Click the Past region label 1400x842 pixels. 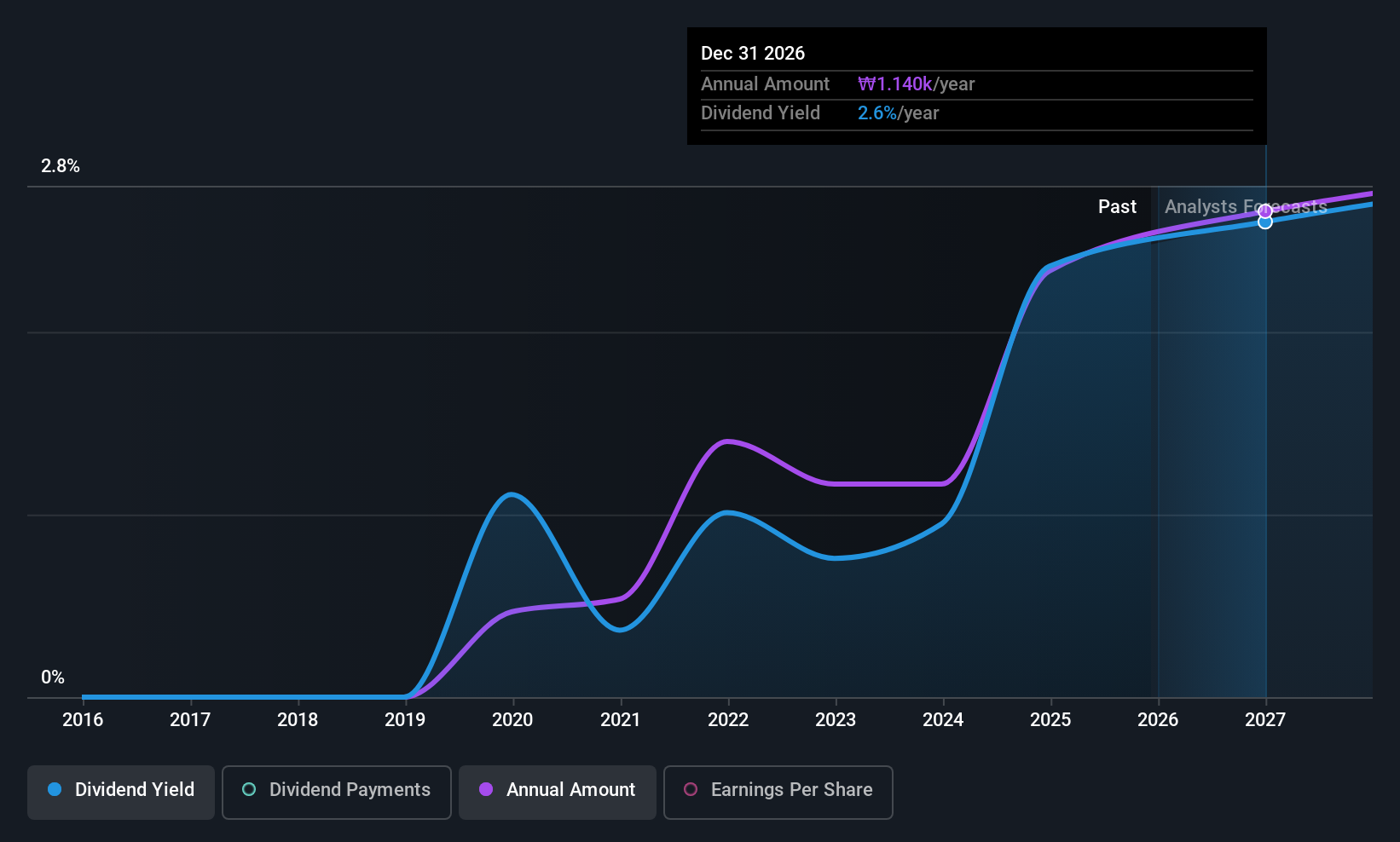[1117, 207]
